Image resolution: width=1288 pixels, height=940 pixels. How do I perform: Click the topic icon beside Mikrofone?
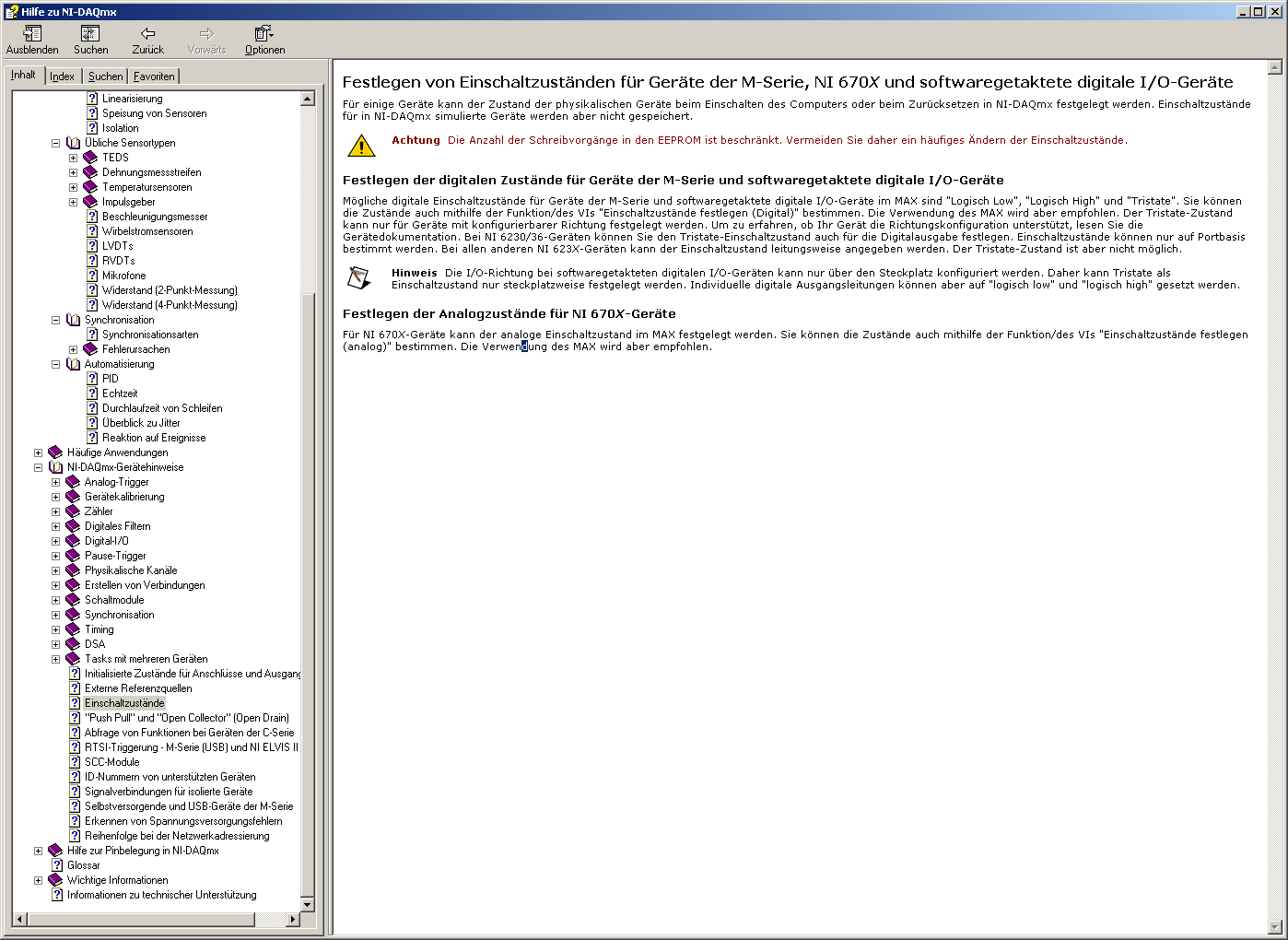coord(92,276)
